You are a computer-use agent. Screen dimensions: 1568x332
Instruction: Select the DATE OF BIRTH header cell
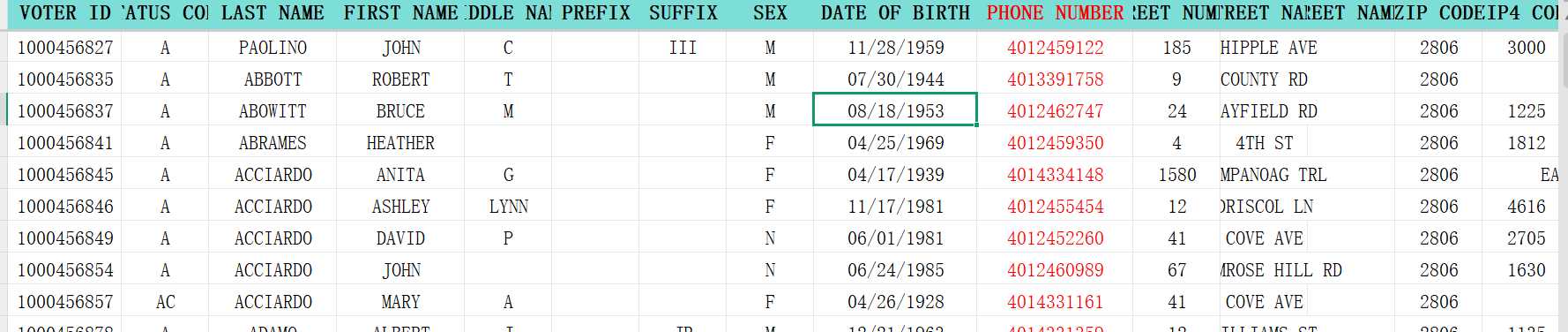pos(895,13)
